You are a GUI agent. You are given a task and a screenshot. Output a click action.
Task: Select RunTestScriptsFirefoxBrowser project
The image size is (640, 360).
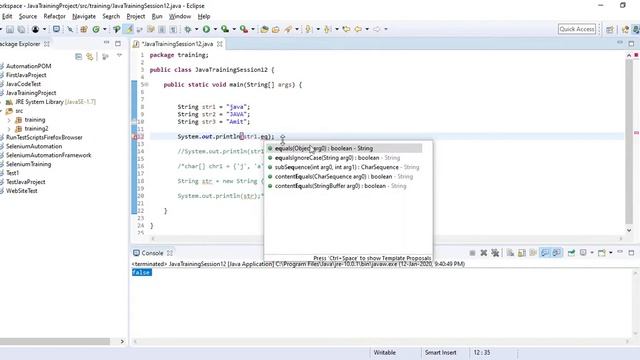pyautogui.click(x=44, y=138)
